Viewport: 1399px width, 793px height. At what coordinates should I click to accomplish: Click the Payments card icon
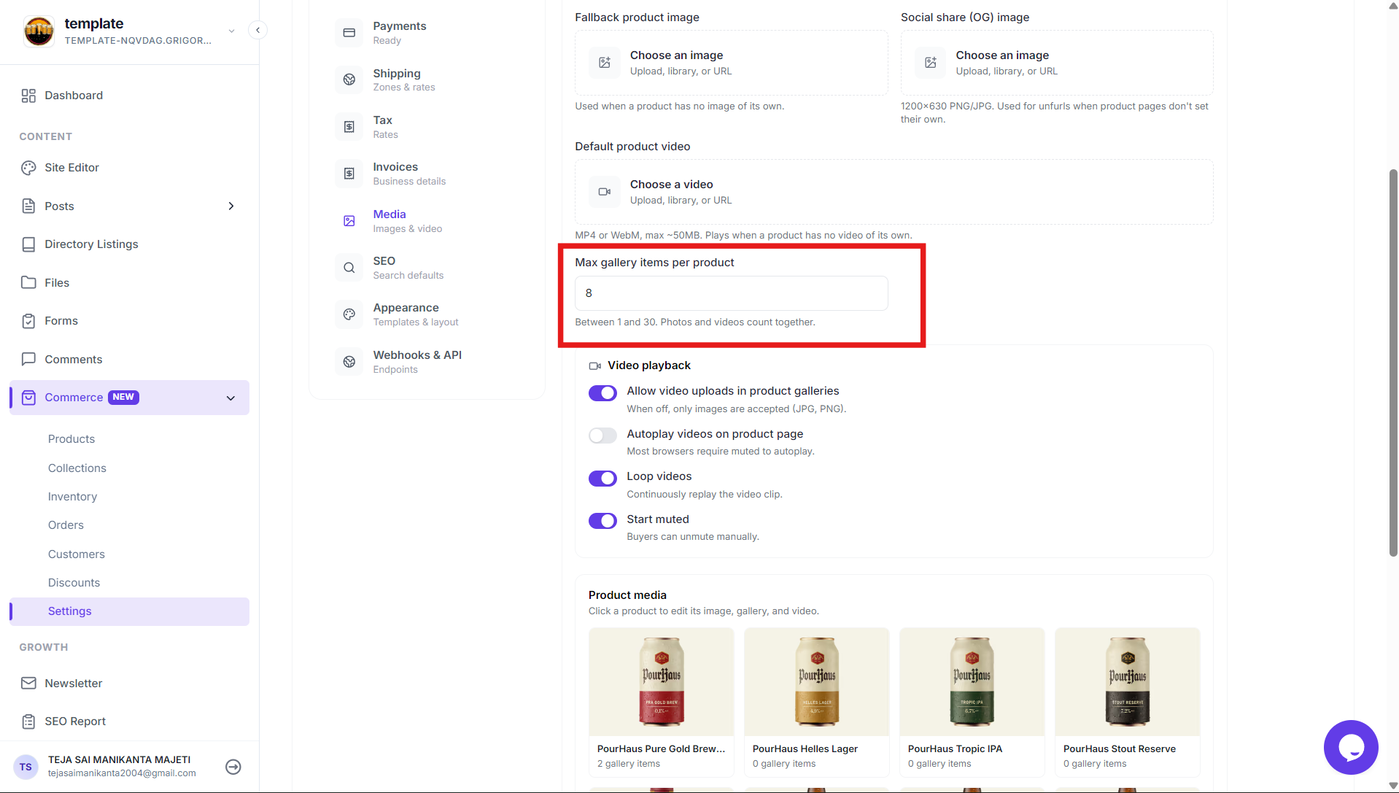click(349, 33)
